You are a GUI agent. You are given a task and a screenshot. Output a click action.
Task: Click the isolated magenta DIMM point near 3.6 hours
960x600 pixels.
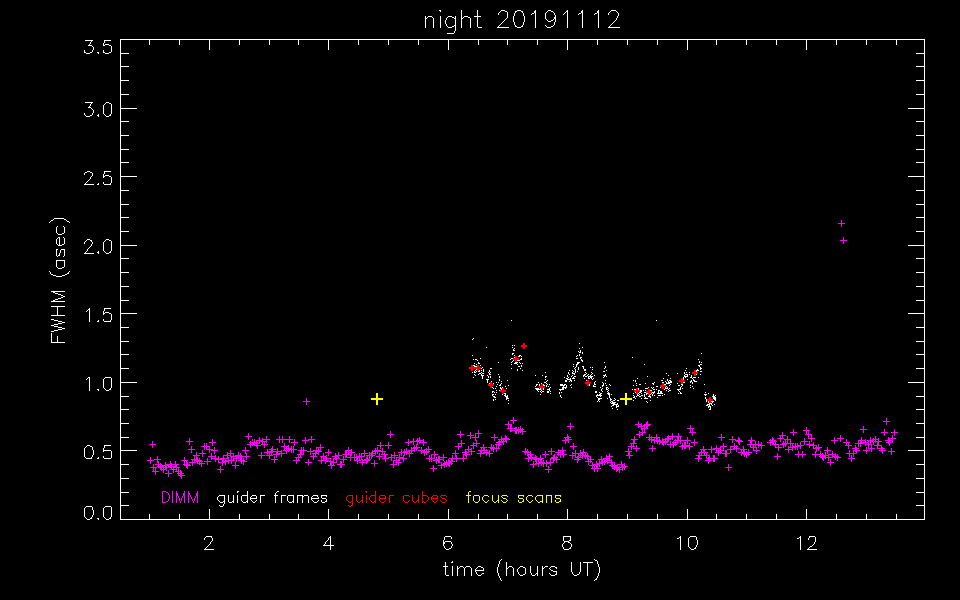(x=307, y=402)
